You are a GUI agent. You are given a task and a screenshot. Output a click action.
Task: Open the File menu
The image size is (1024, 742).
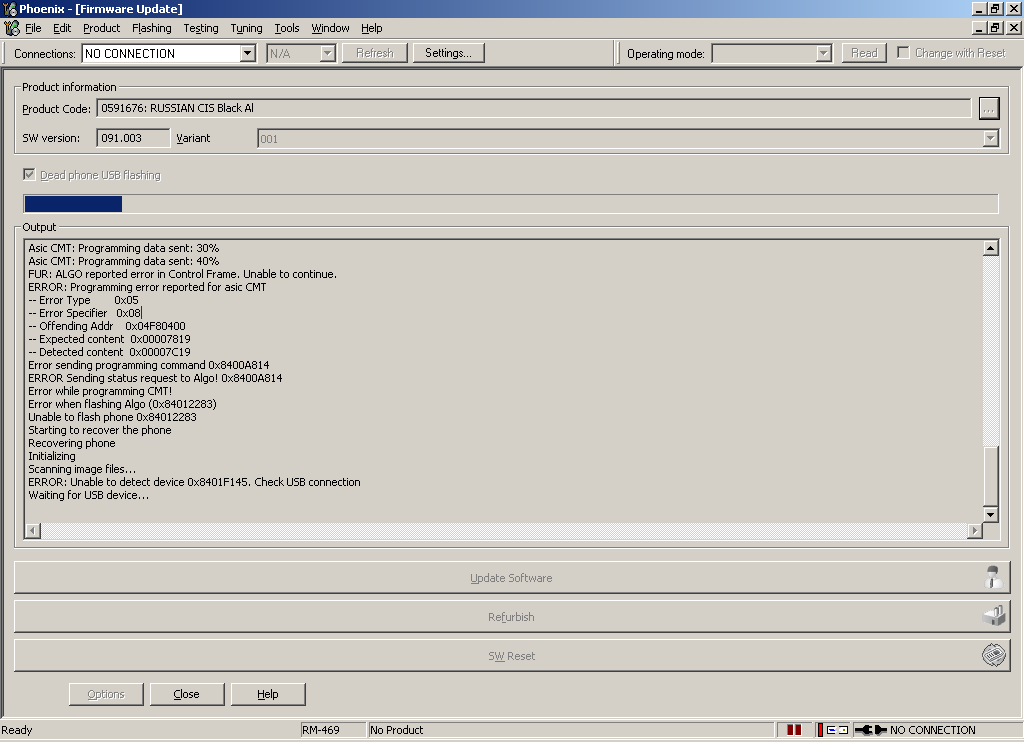point(33,28)
